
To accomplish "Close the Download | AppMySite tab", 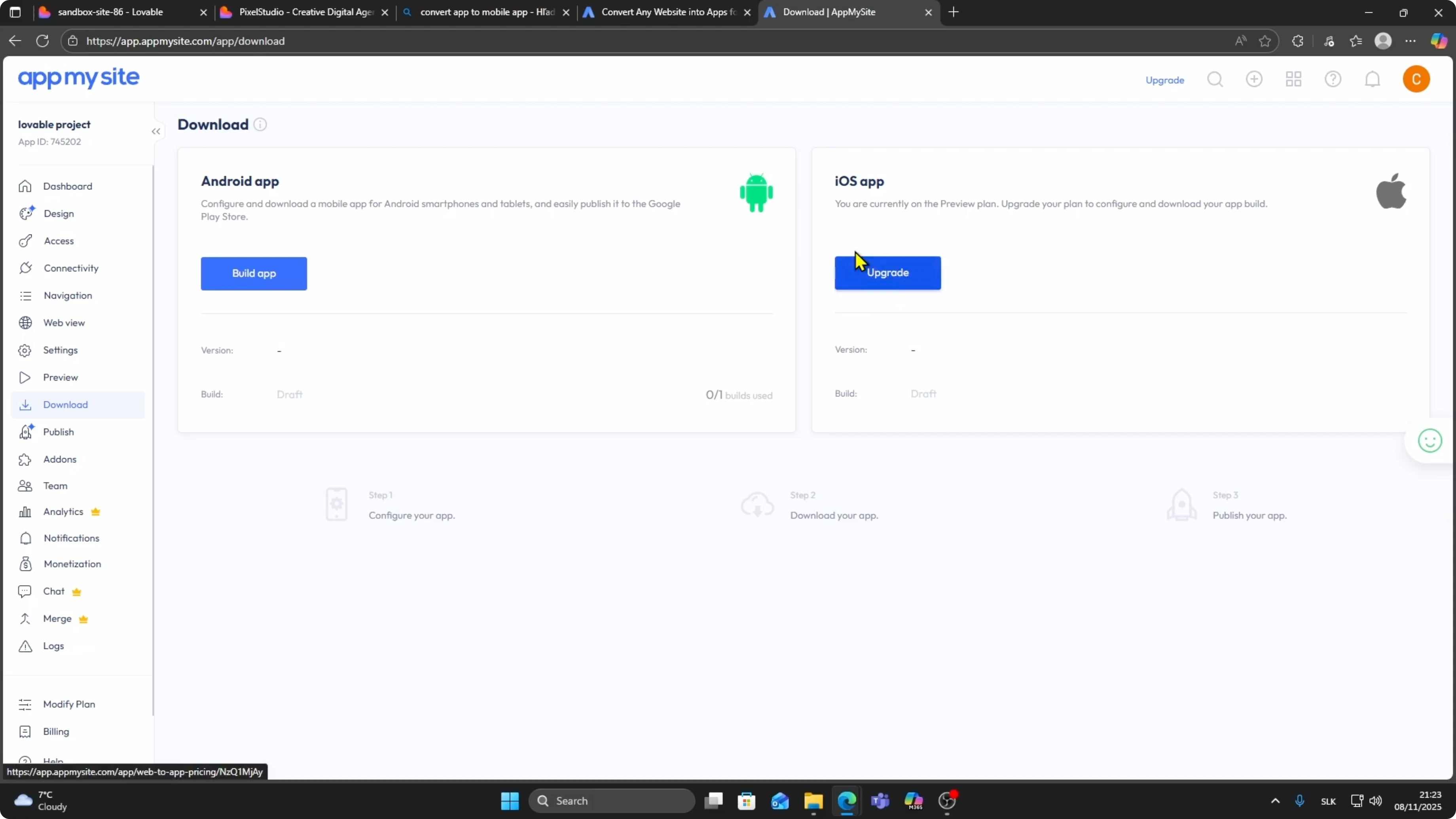I will [928, 12].
